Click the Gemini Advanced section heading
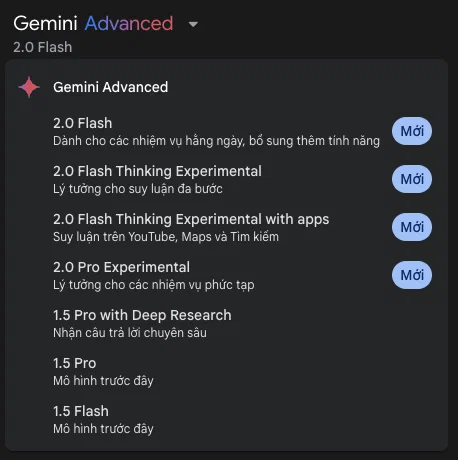This screenshot has height=460, width=458. [111, 87]
